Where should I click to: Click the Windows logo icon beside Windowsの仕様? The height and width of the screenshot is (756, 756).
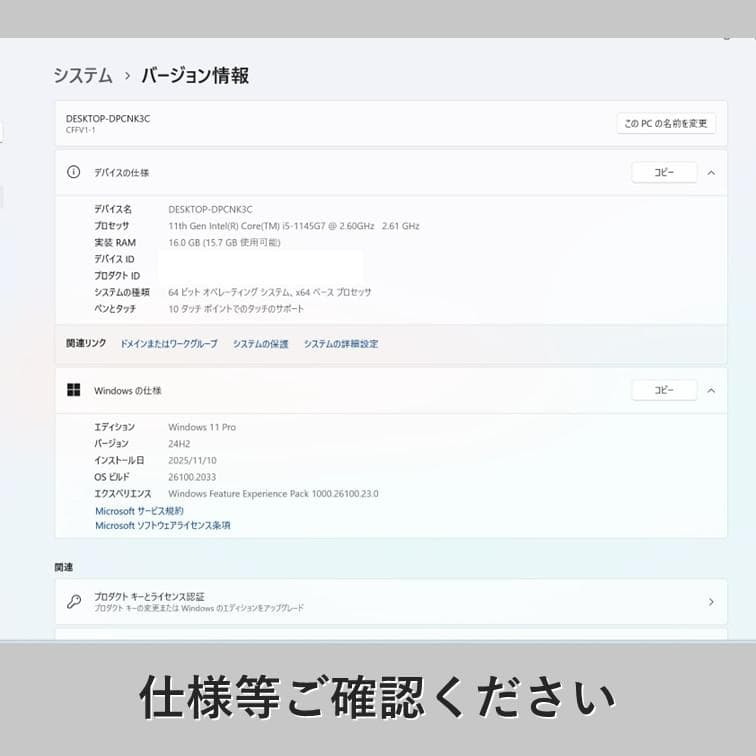click(73, 390)
